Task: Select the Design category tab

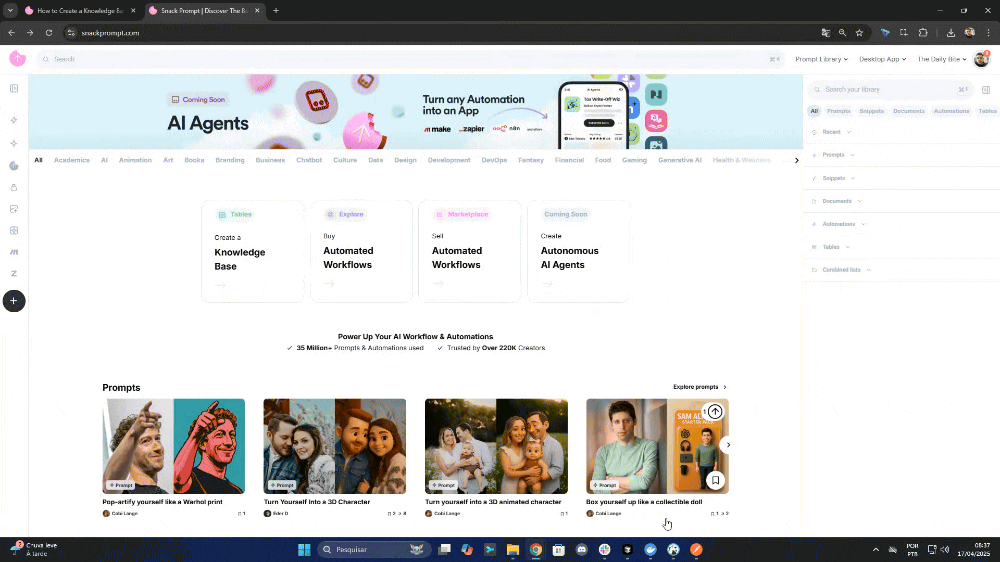Action: pos(405,160)
